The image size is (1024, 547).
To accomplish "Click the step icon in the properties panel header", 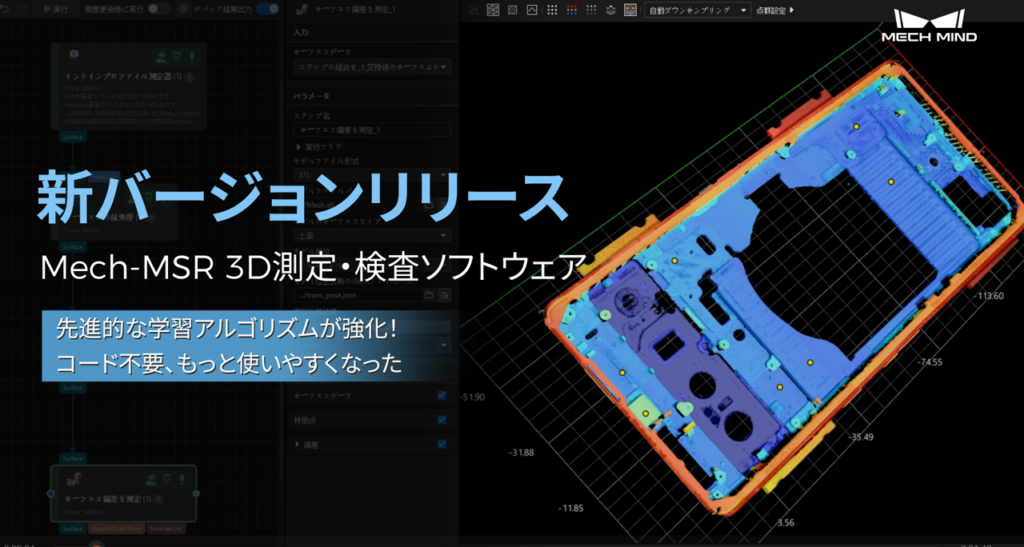I will (x=302, y=10).
